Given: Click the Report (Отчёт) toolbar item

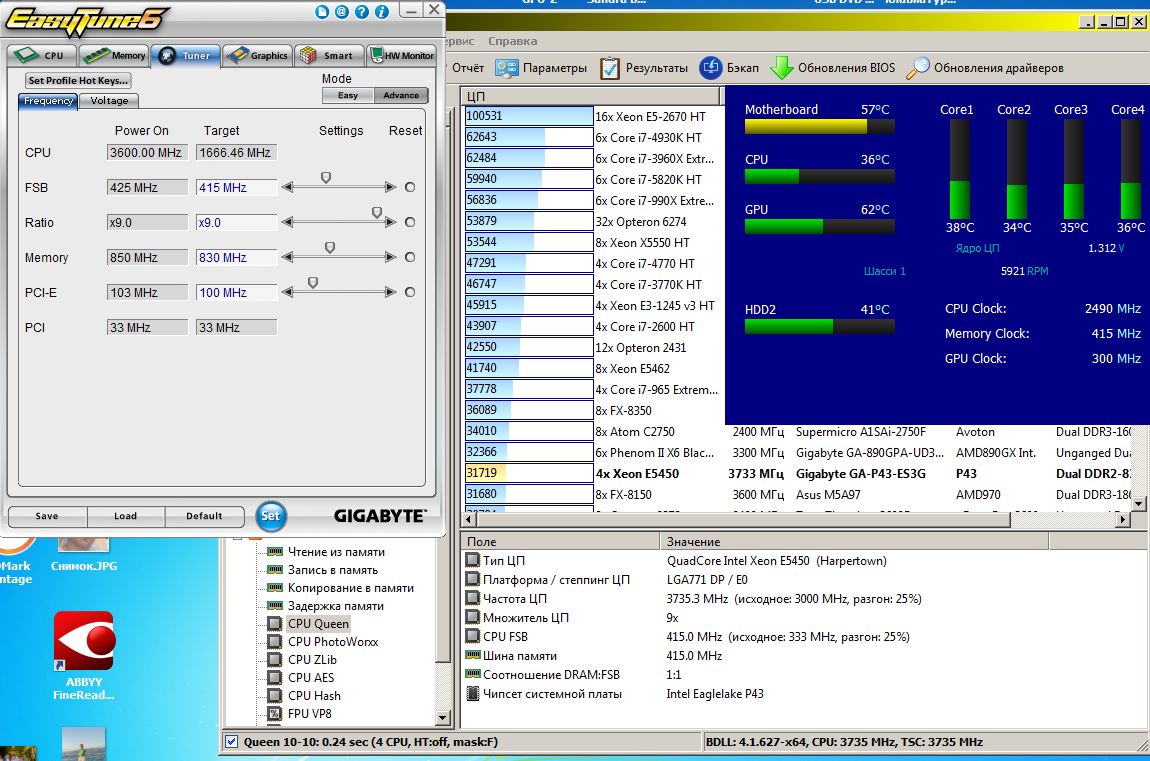Looking at the screenshot, I should pos(468,68).
